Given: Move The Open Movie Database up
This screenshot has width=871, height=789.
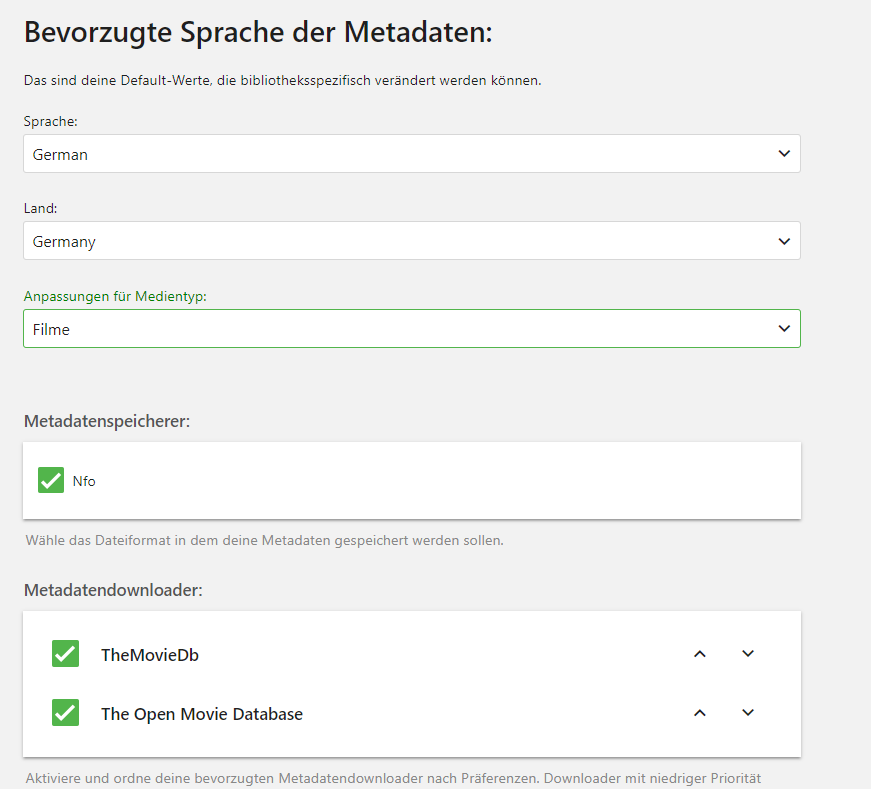Looking at the screenshot, I should click(700, 713).
